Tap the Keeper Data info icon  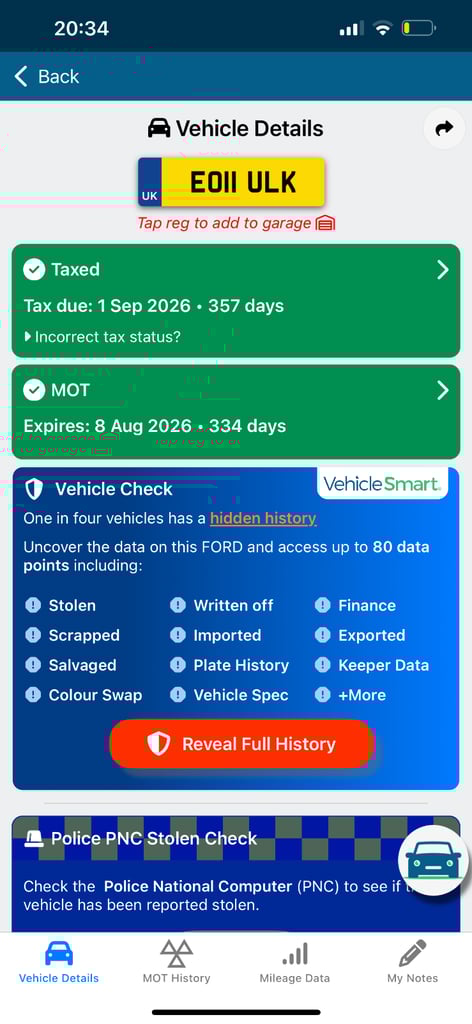(x=323, y=665)
